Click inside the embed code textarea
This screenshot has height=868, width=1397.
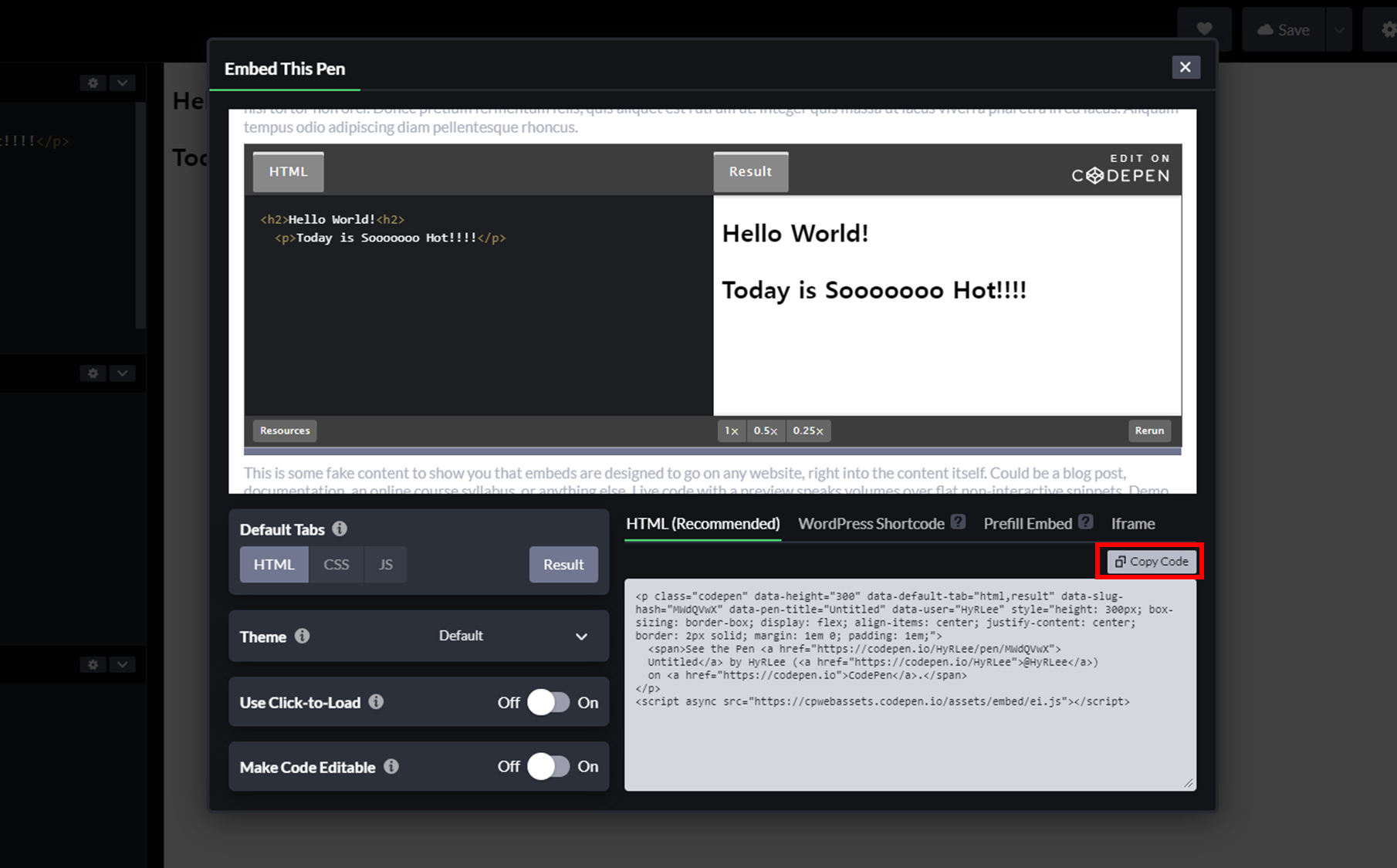(x=910, y=684)
